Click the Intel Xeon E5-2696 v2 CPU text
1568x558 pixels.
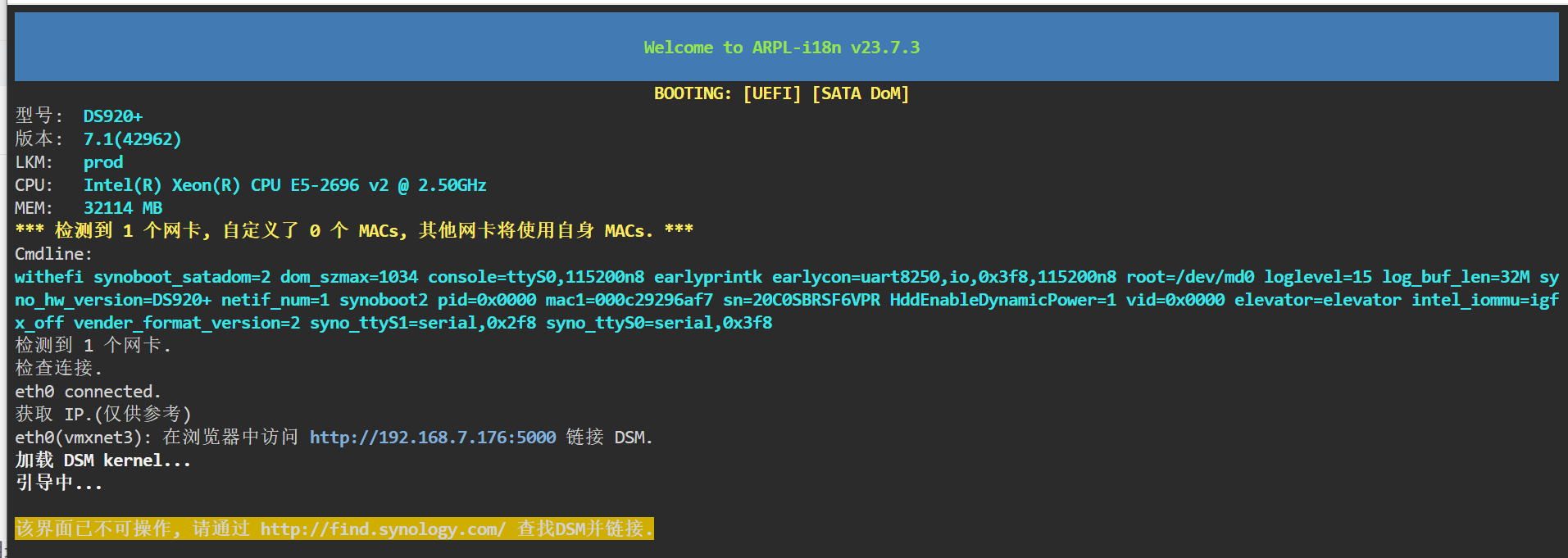284,185
